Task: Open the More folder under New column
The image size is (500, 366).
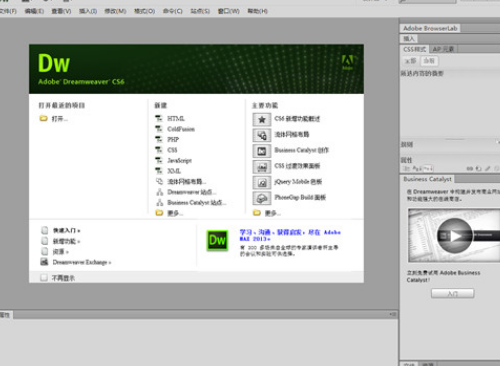Action: (x=159, y=213)
